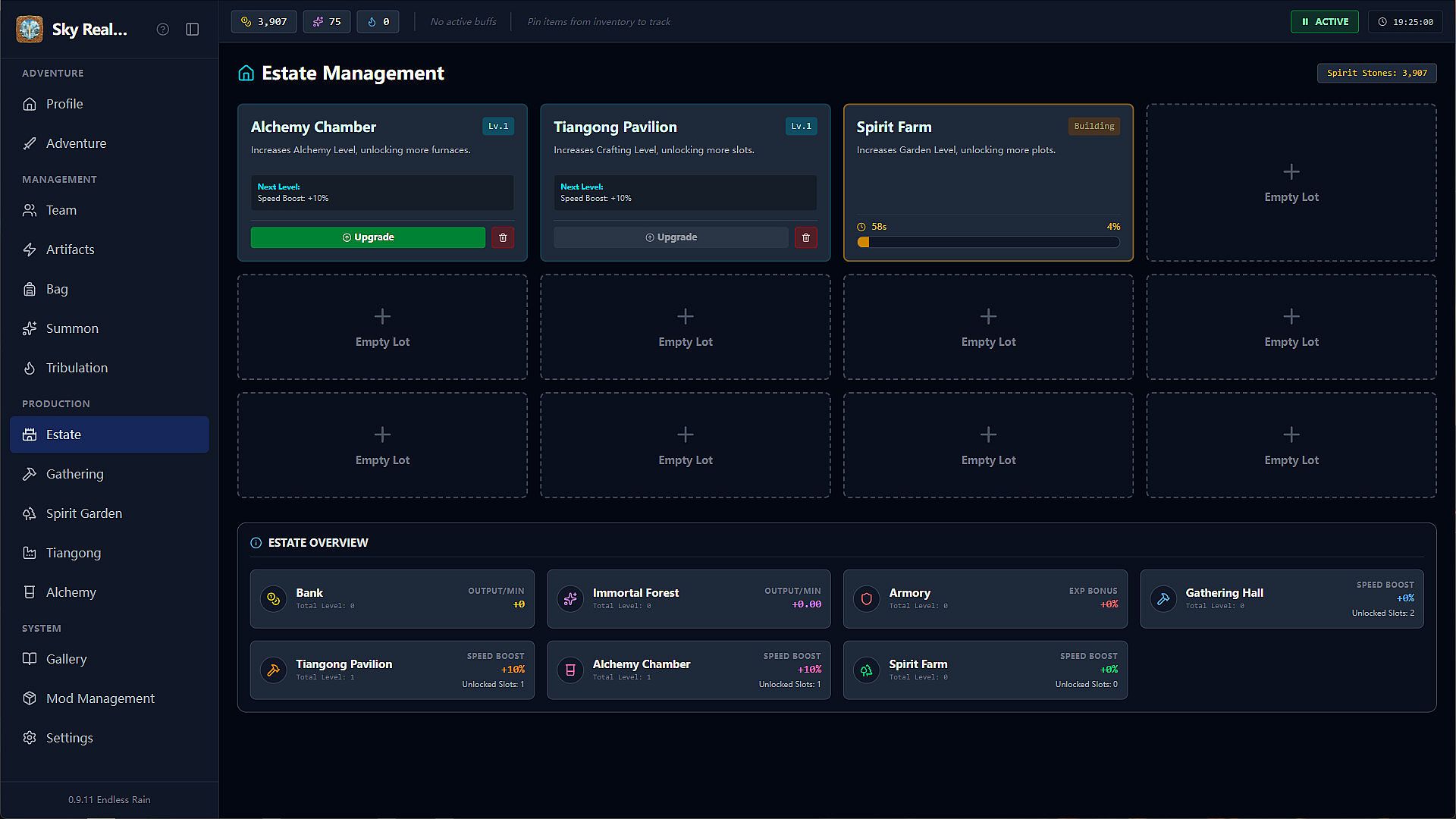Click the Spirit Farm building progress bar
This screenshot has width=1456, height=819.
click(x=987, y=242)
